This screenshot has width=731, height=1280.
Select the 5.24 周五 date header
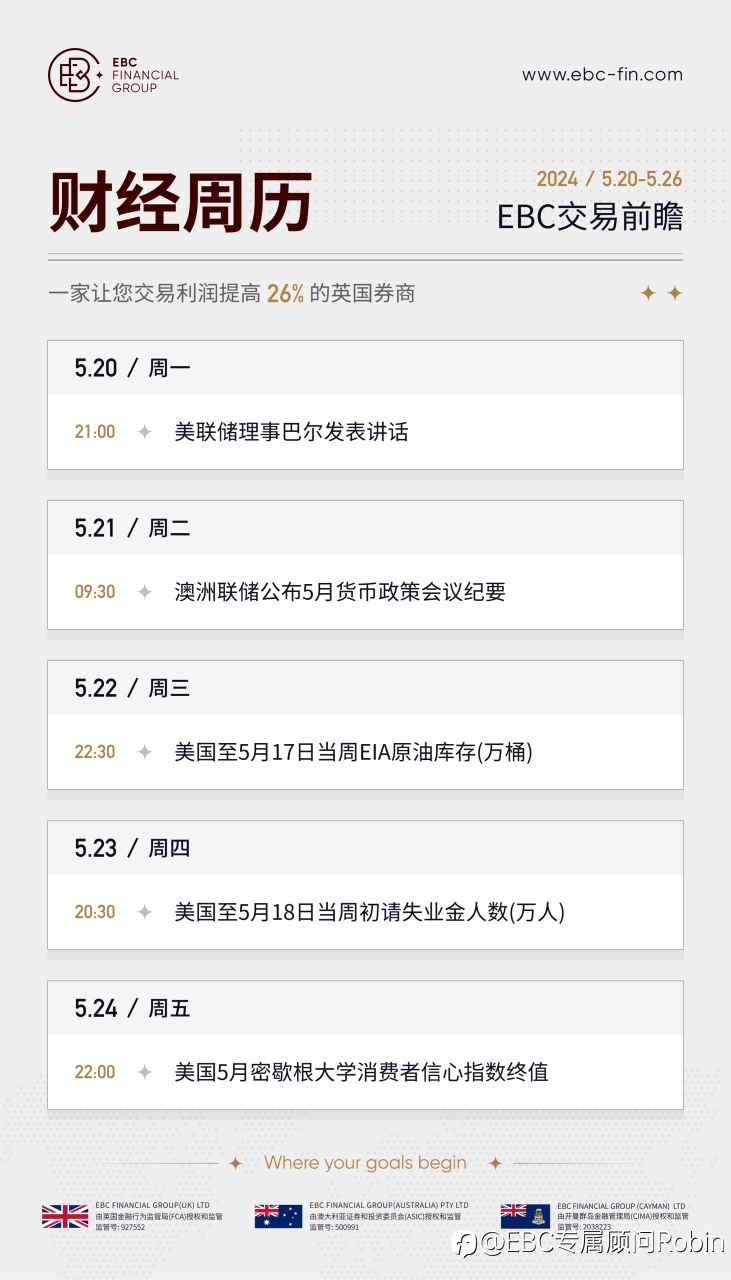click(132, 1008)
